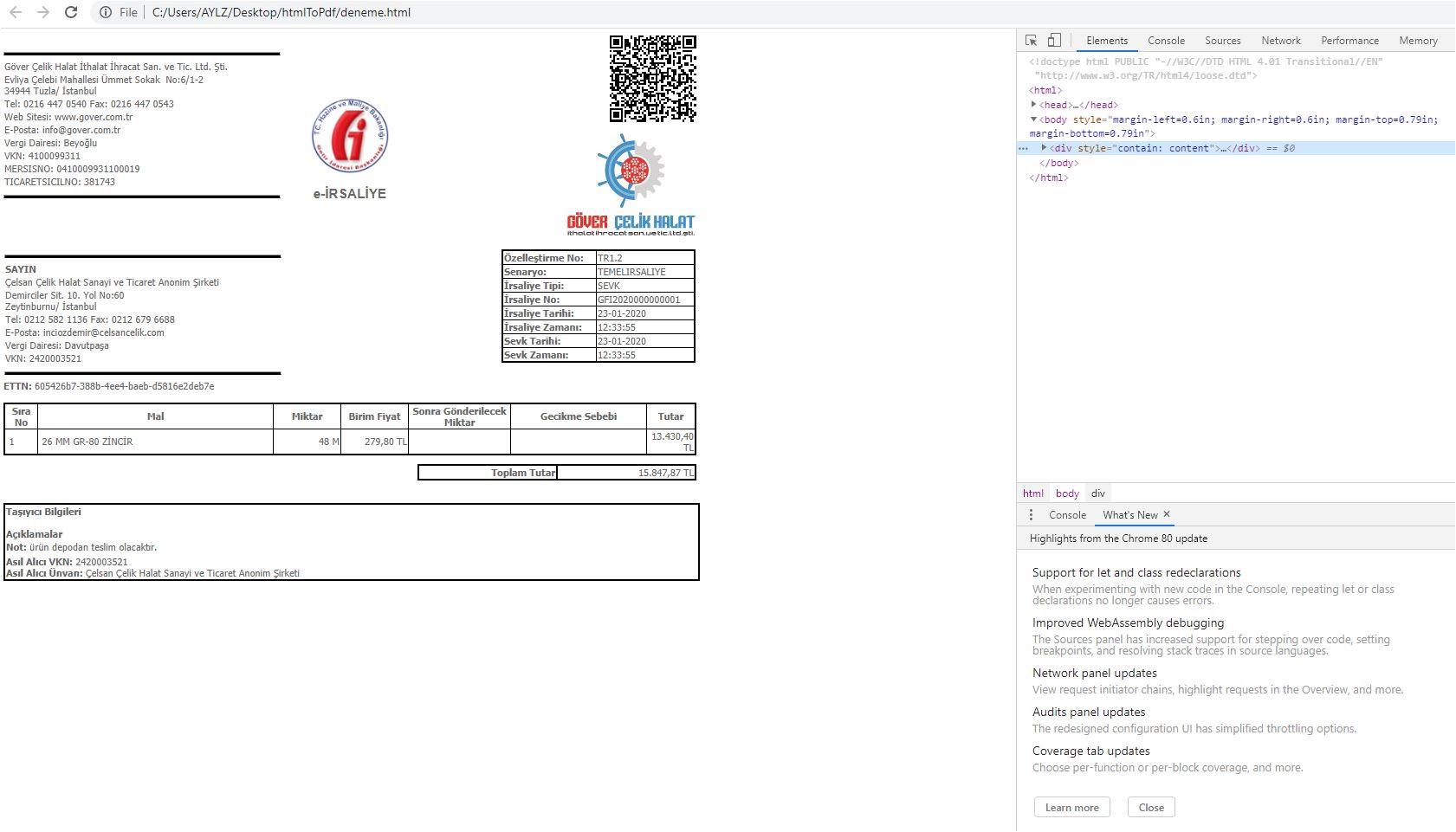Click the e-İrsaliye revenue administration logo
The image size is (1456, 832).
(x=350, y=135)
